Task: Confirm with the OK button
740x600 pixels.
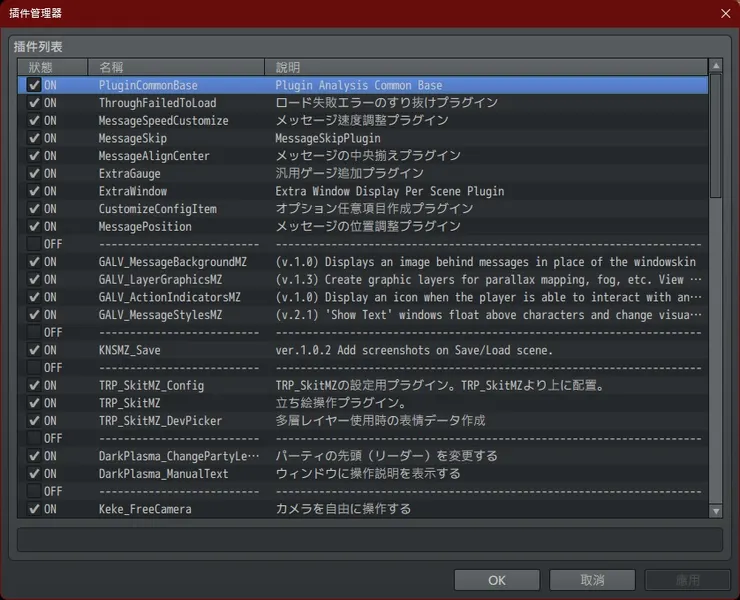Action: 497,580
